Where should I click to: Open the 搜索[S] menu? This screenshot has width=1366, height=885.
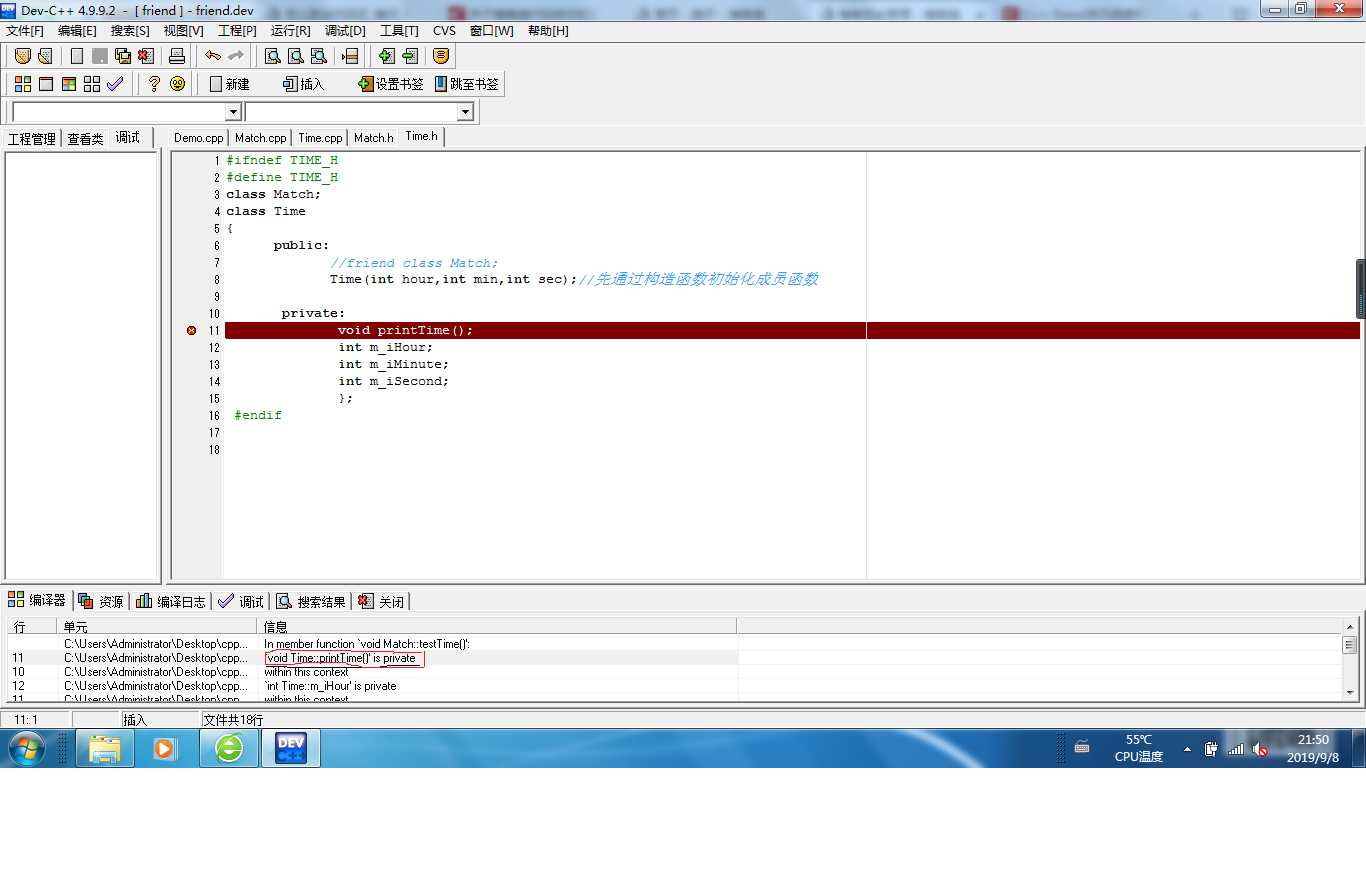(130, 31)
